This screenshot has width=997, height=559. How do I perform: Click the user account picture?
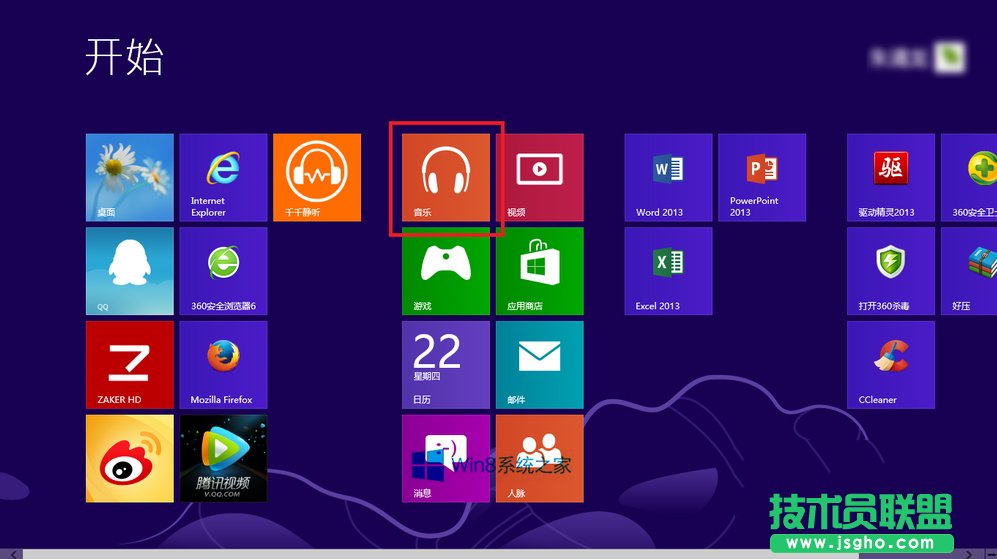(949, 57)
